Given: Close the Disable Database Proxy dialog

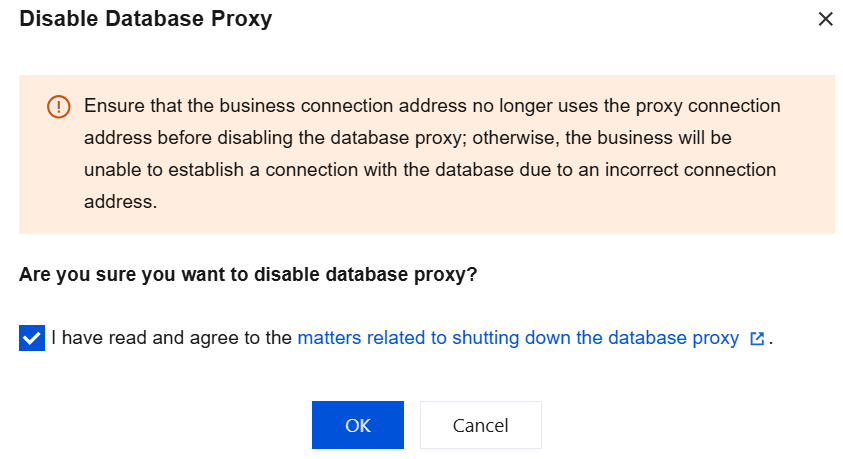Looking at the screenshot, I should coord(825,19).
